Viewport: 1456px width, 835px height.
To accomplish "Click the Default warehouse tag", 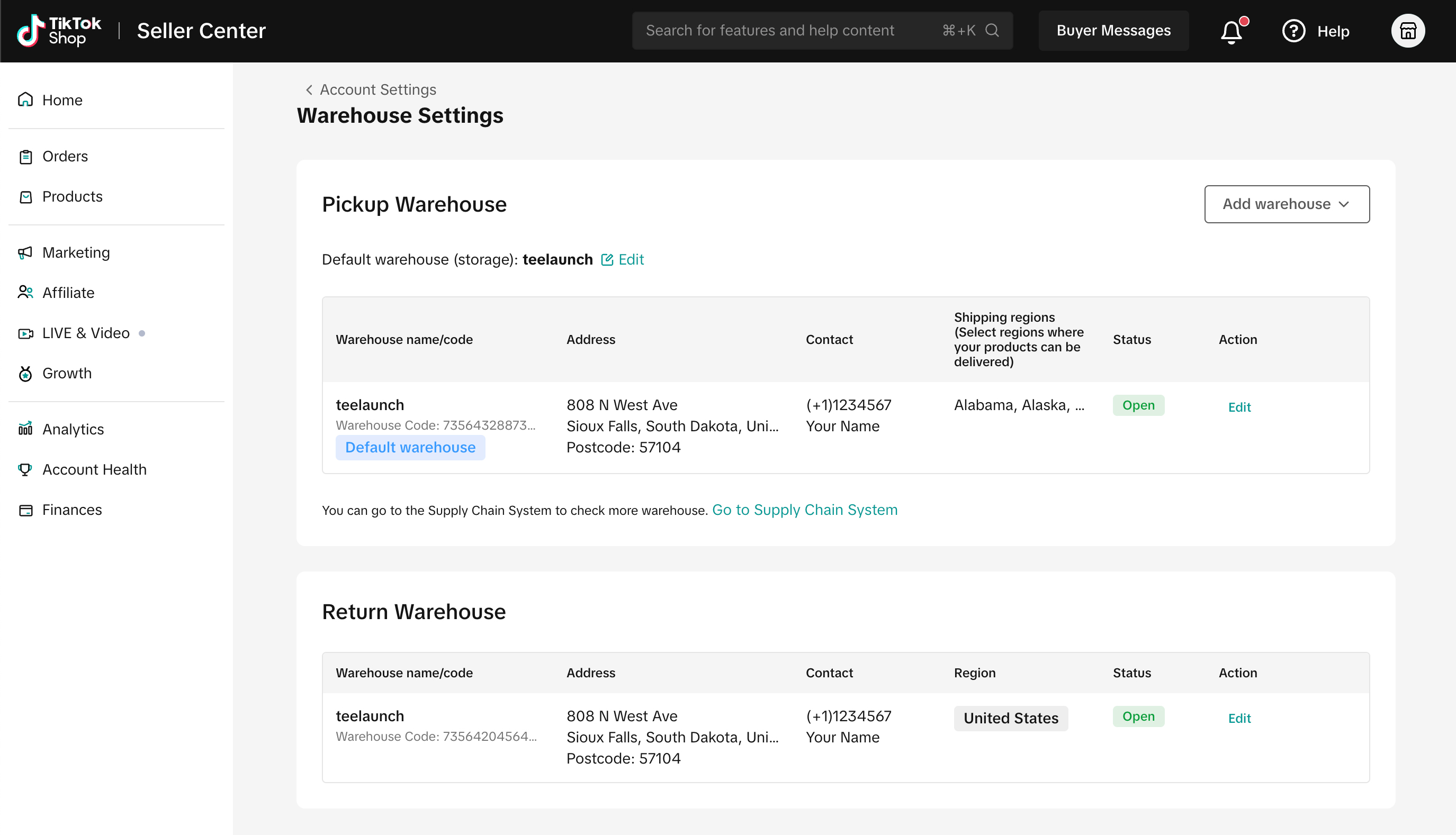I will (410, 447).
